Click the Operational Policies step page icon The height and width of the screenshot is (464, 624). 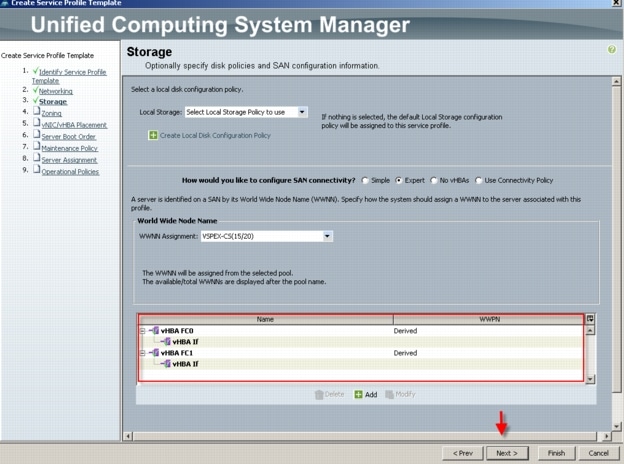point(37,169)
